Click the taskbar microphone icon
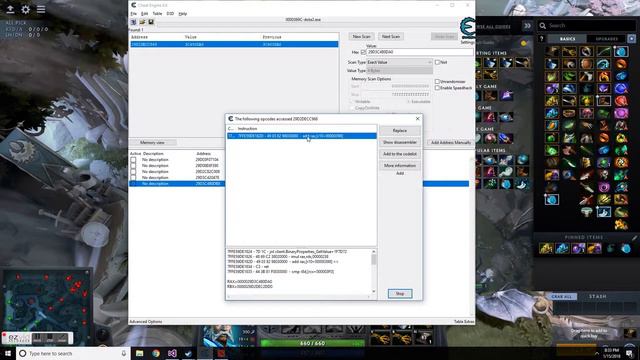The width and height of the screenshot is (640, 360). (124, 353)
